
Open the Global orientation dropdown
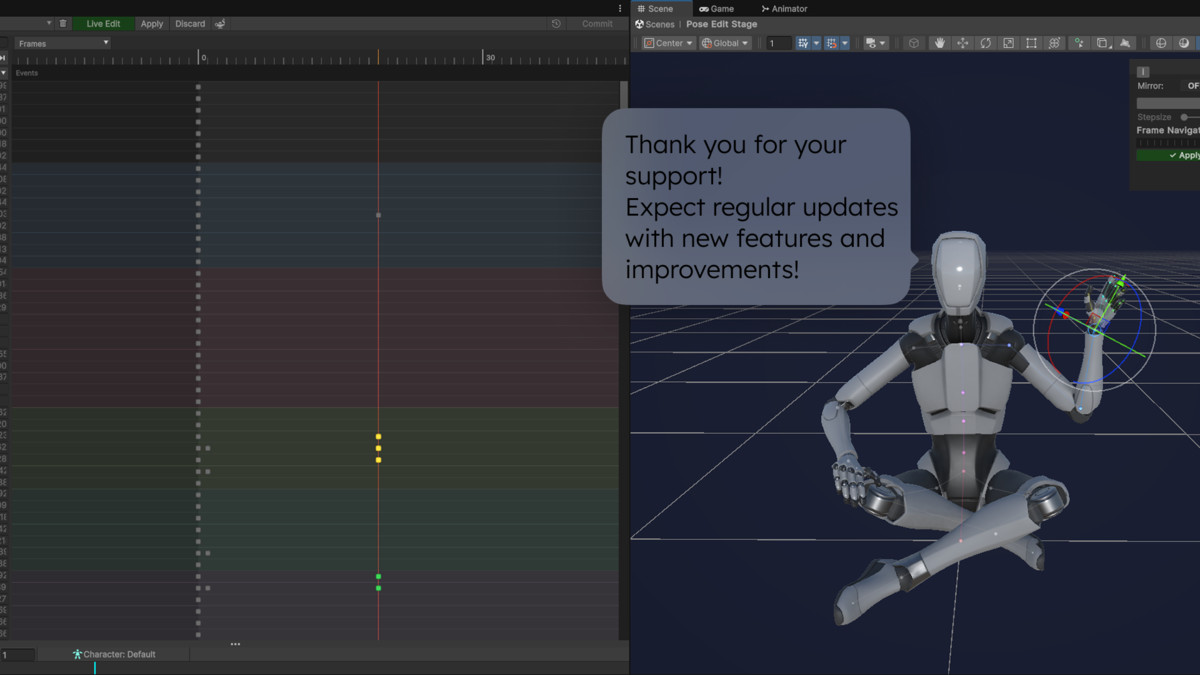[725, 43]
